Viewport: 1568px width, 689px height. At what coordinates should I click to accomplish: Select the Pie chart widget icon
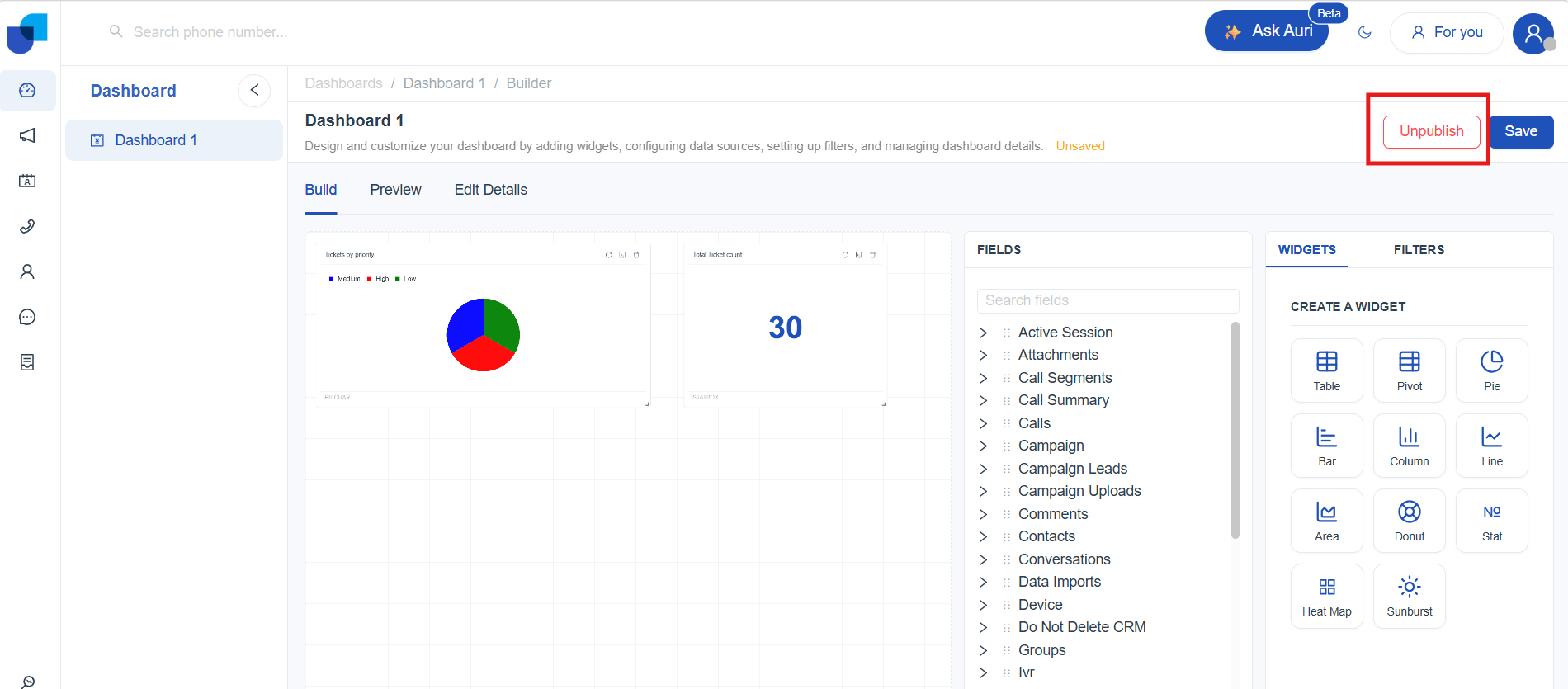tap(1491, 370)
